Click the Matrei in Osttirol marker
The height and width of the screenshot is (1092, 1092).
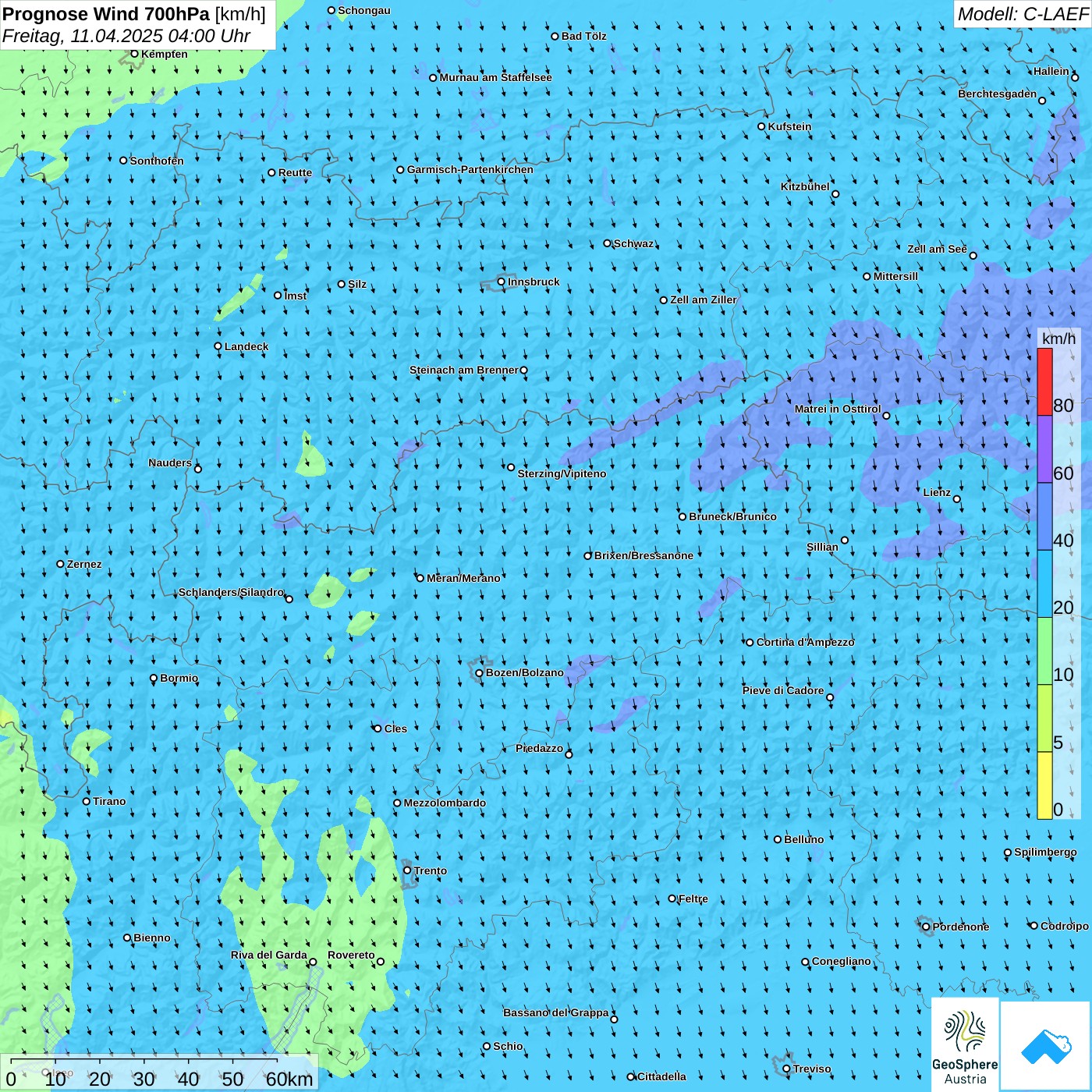point(886,416)
